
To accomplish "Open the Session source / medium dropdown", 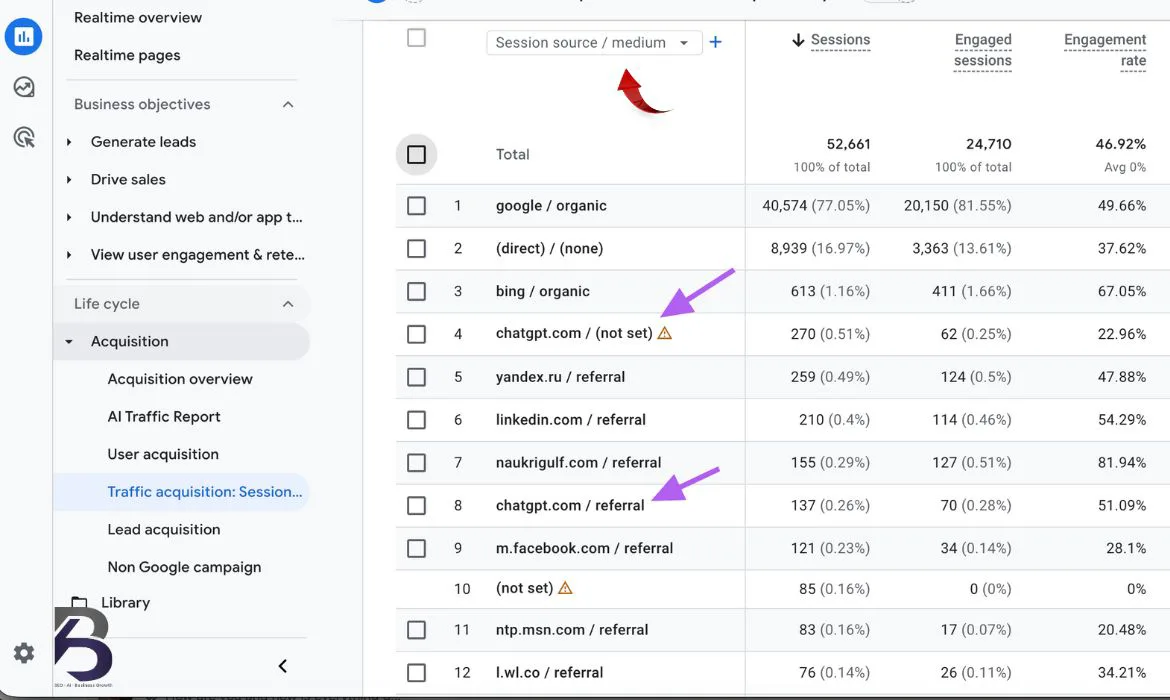I will tap(594, 42).
